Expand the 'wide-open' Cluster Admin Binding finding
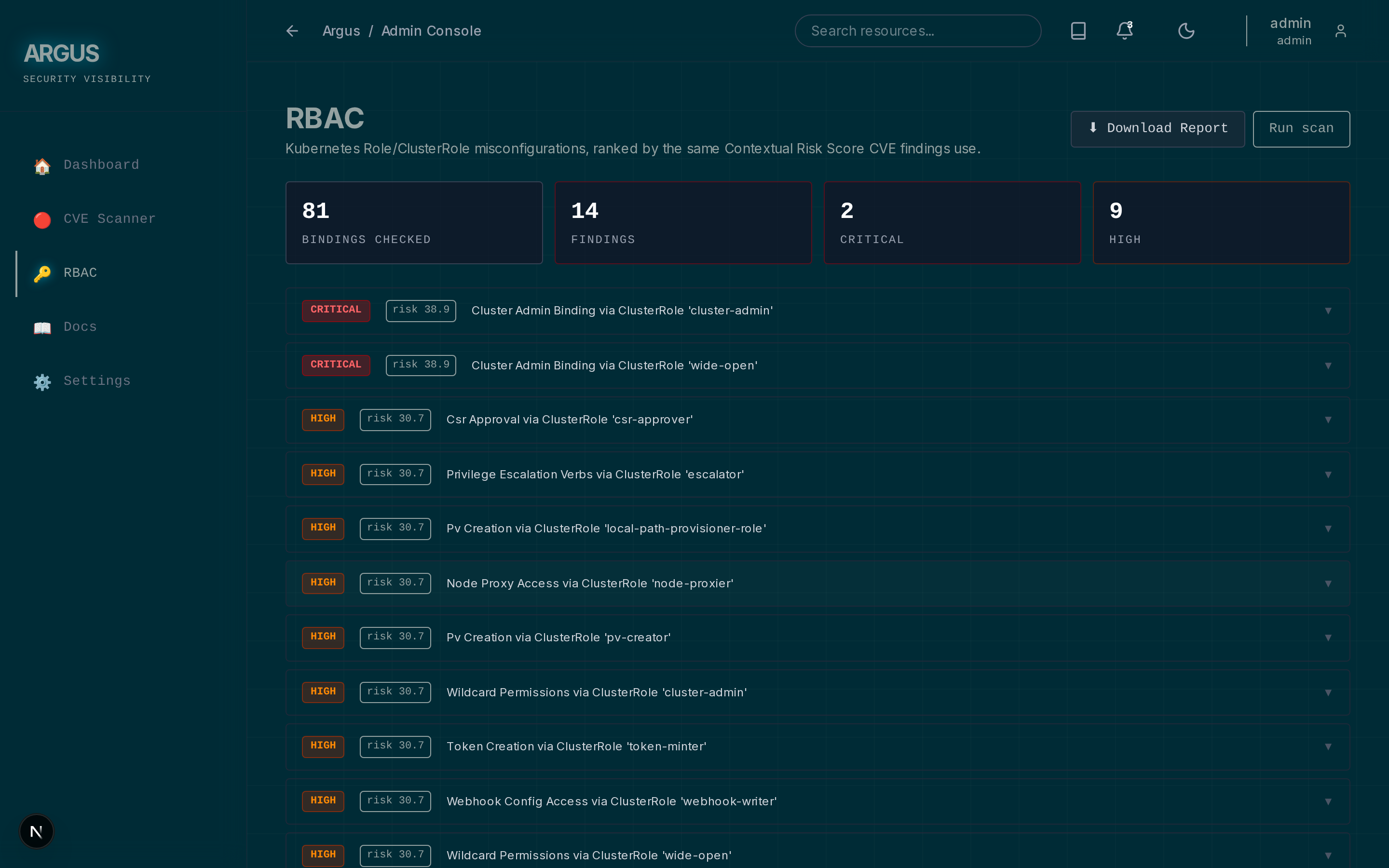Viewport: 1389px width, 868px height. click(817, 366)
